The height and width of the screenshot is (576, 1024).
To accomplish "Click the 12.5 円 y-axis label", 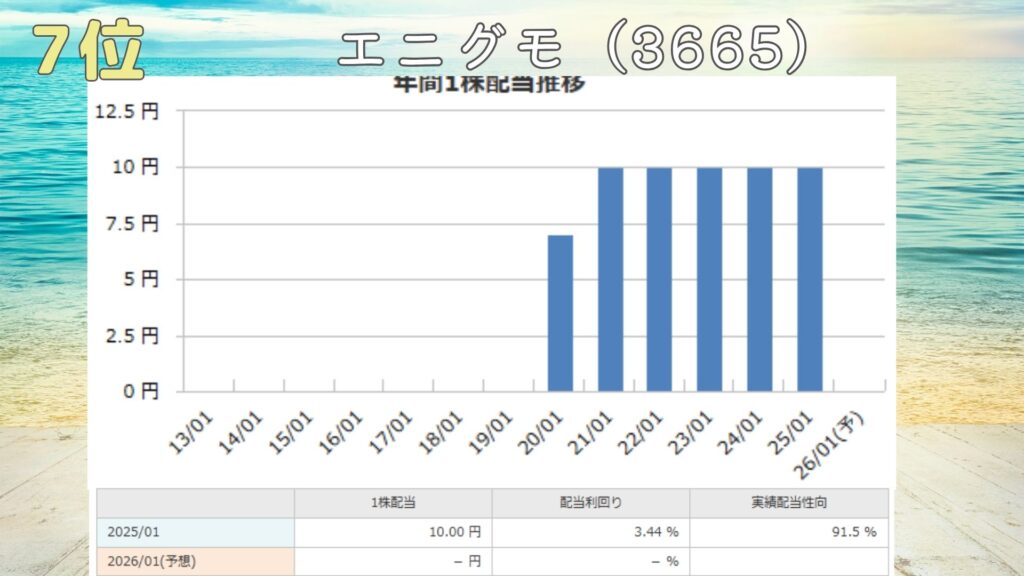I will 126,111.
